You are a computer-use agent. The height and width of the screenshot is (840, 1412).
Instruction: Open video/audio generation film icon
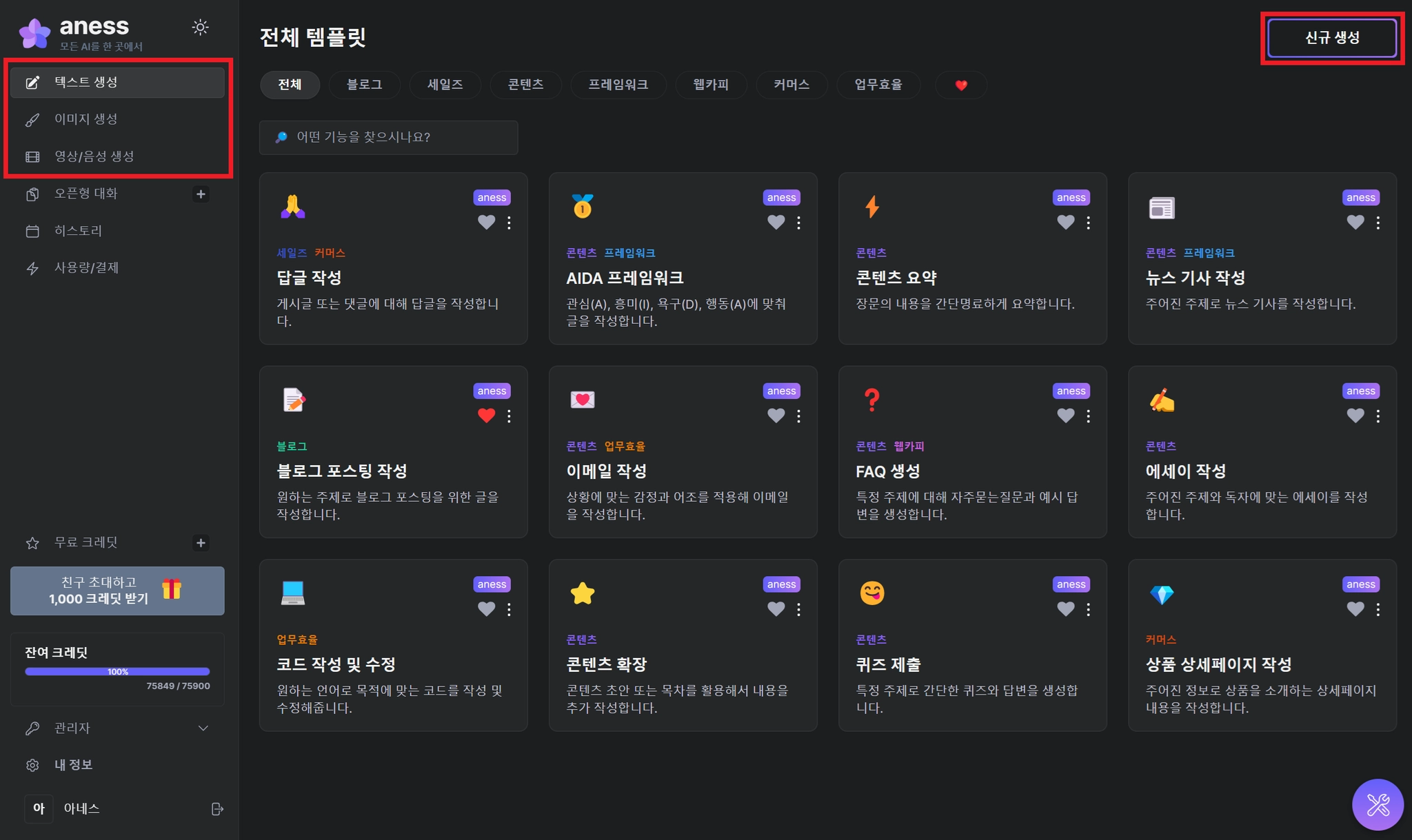(32, 157)
